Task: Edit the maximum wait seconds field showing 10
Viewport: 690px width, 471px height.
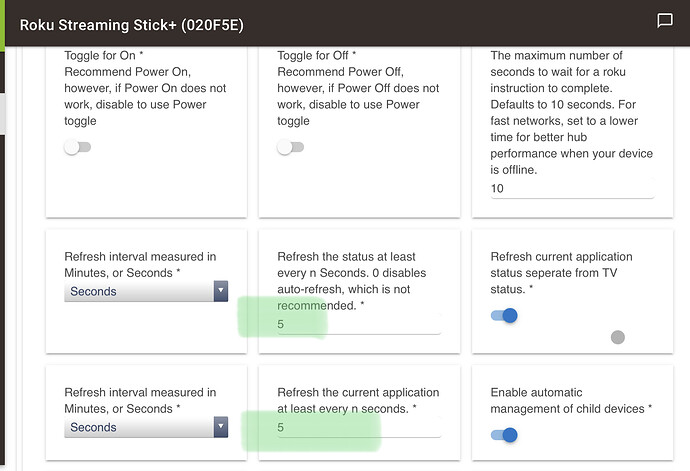Action: (x=572, y=188)
